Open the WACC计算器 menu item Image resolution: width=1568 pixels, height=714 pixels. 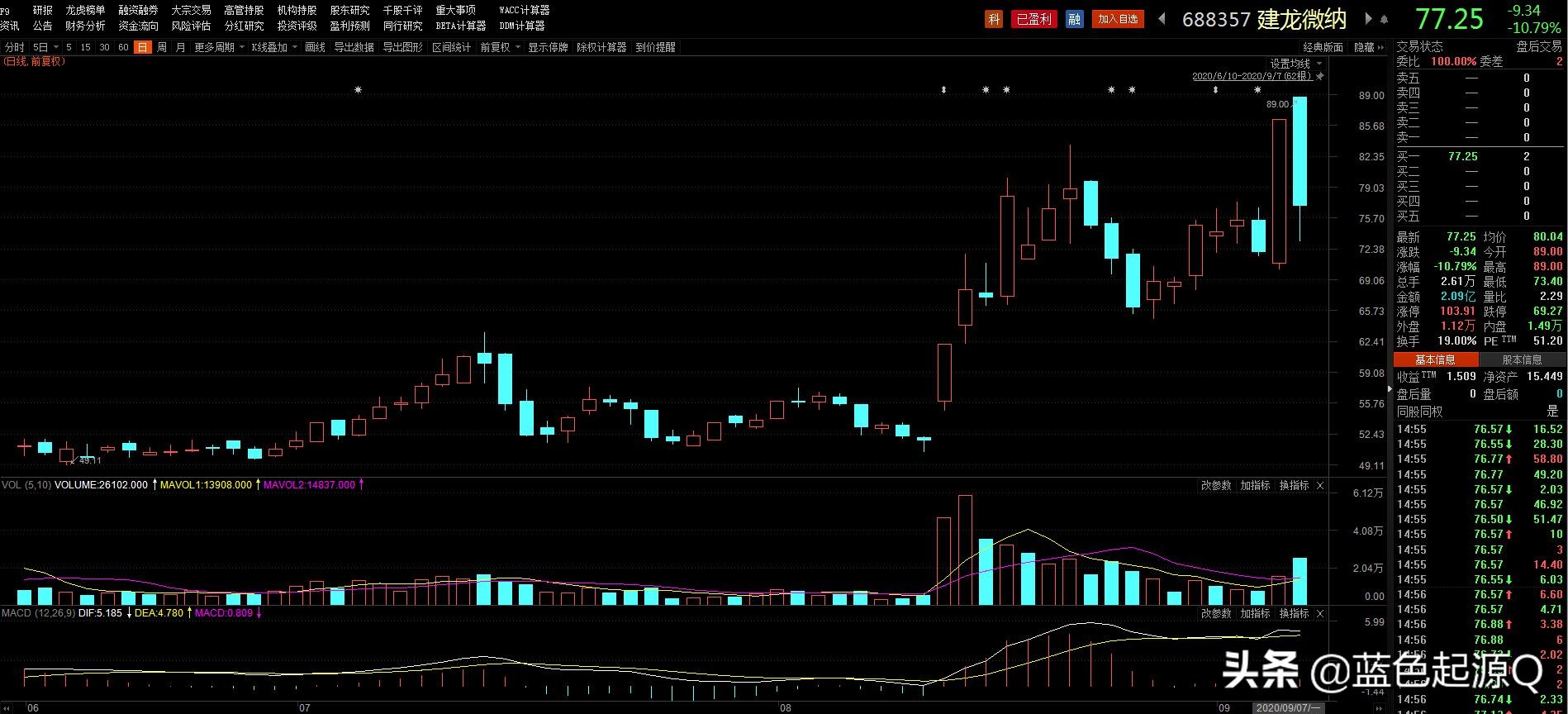pos(524,11)
